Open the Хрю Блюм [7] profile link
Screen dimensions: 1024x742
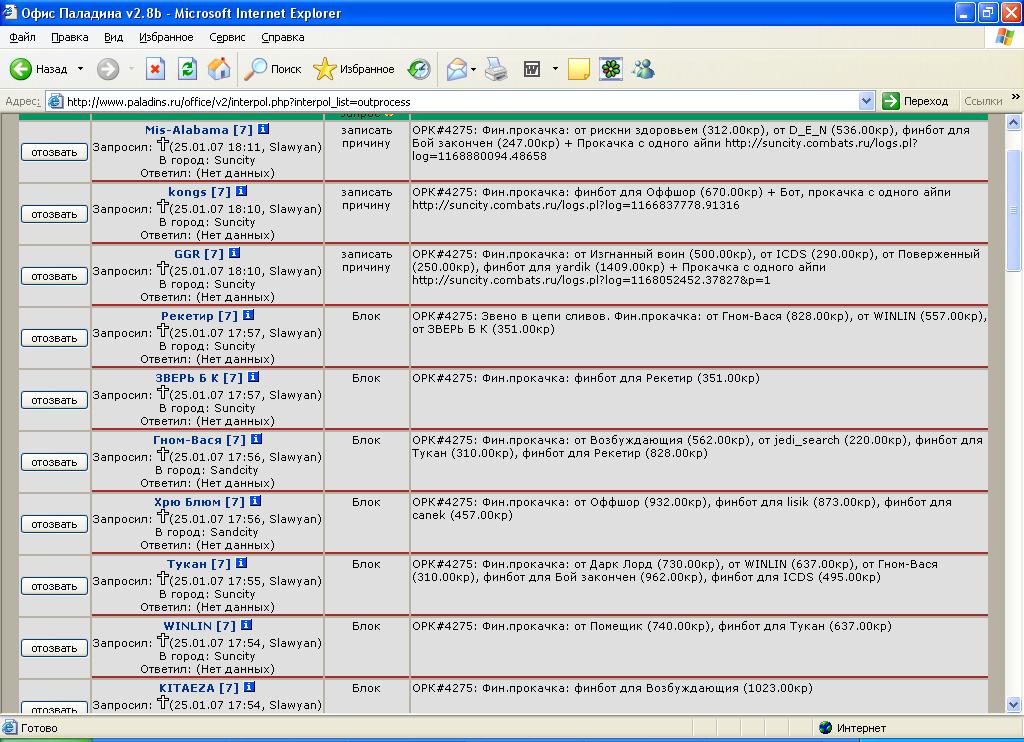click(199, 502)
